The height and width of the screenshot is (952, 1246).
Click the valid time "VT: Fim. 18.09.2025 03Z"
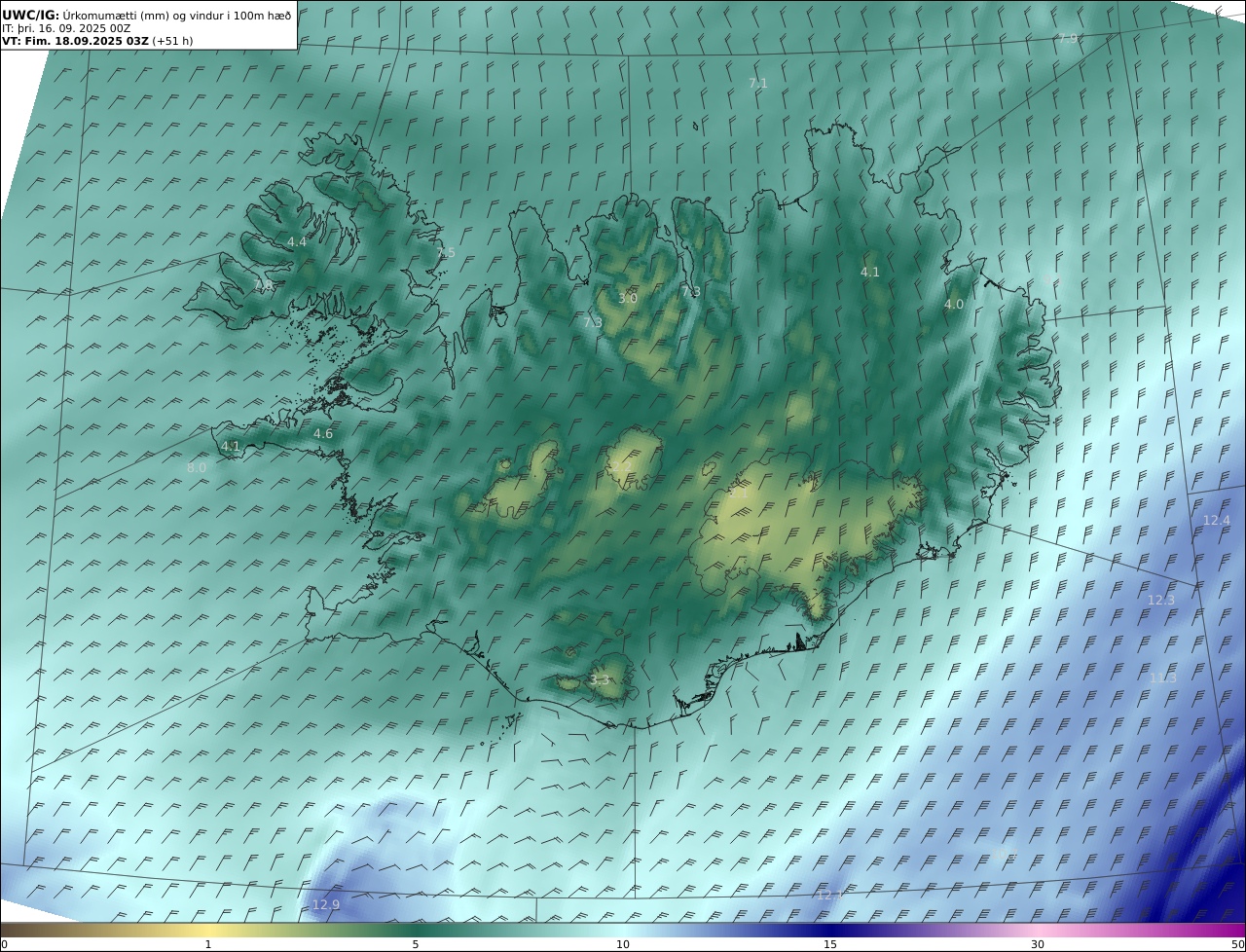[x=75, y=41]
